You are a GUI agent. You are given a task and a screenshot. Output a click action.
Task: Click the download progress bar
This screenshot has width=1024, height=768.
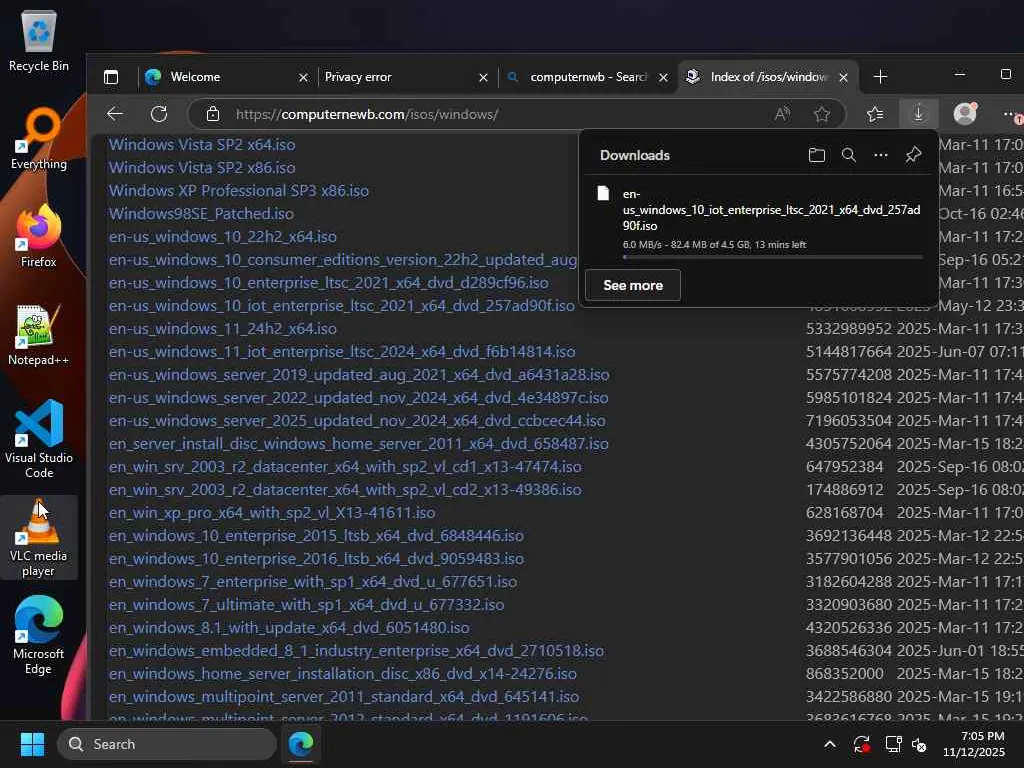pyautogui.click(x=773, y=257)
